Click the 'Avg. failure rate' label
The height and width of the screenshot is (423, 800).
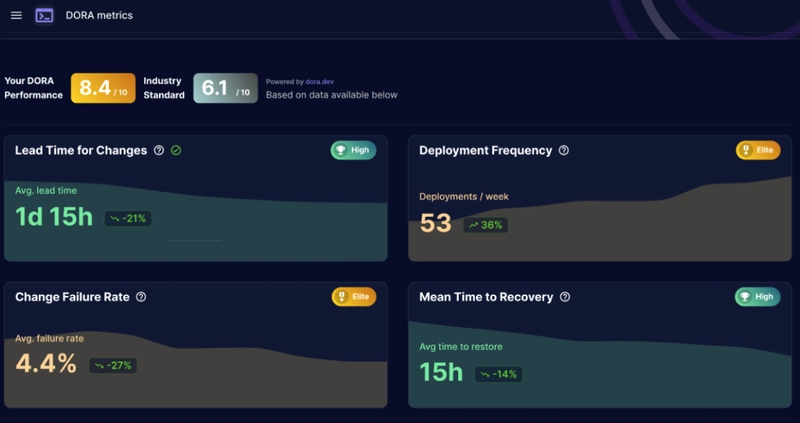[x=49, y=338]
